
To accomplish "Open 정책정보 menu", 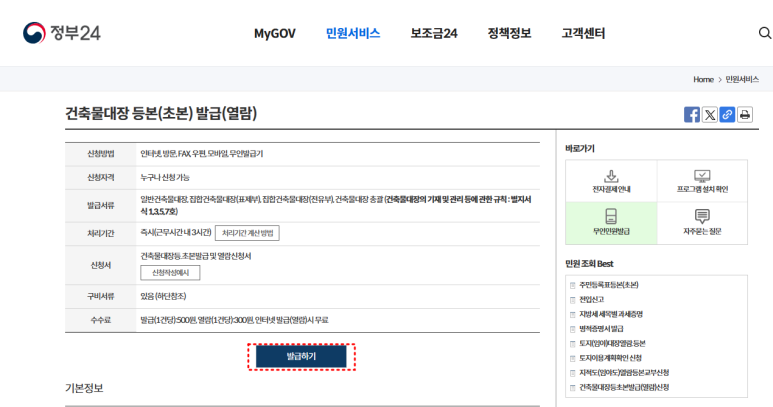I will (x=509, y=34).
